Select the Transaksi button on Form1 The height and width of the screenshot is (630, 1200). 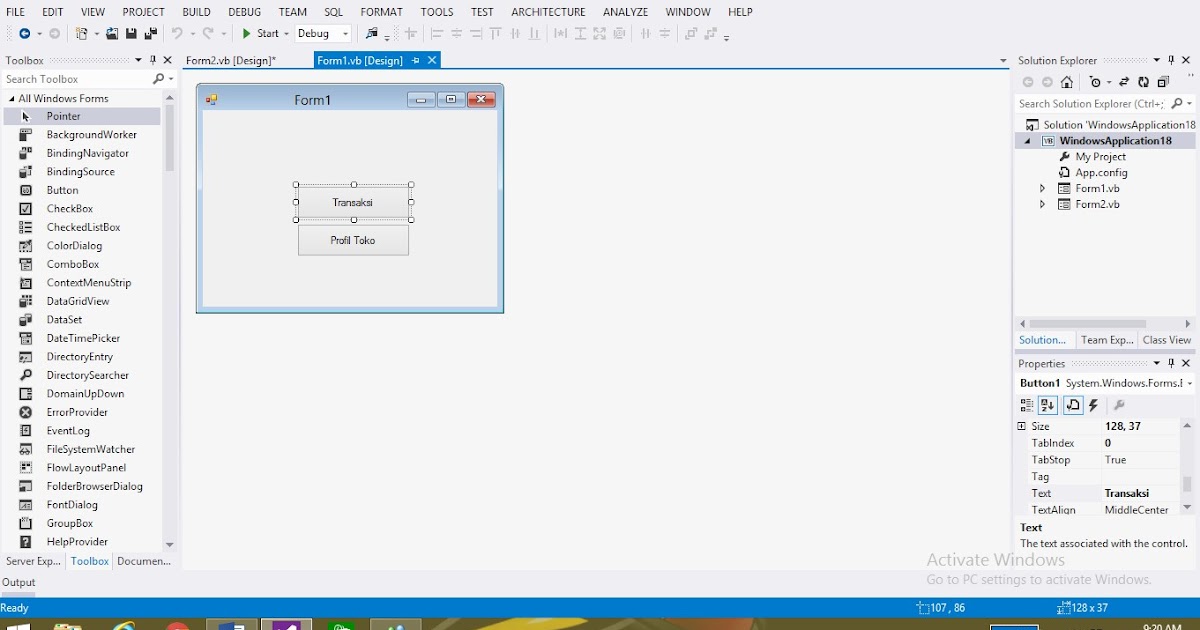pyautogui.click(x=352, y=200)
